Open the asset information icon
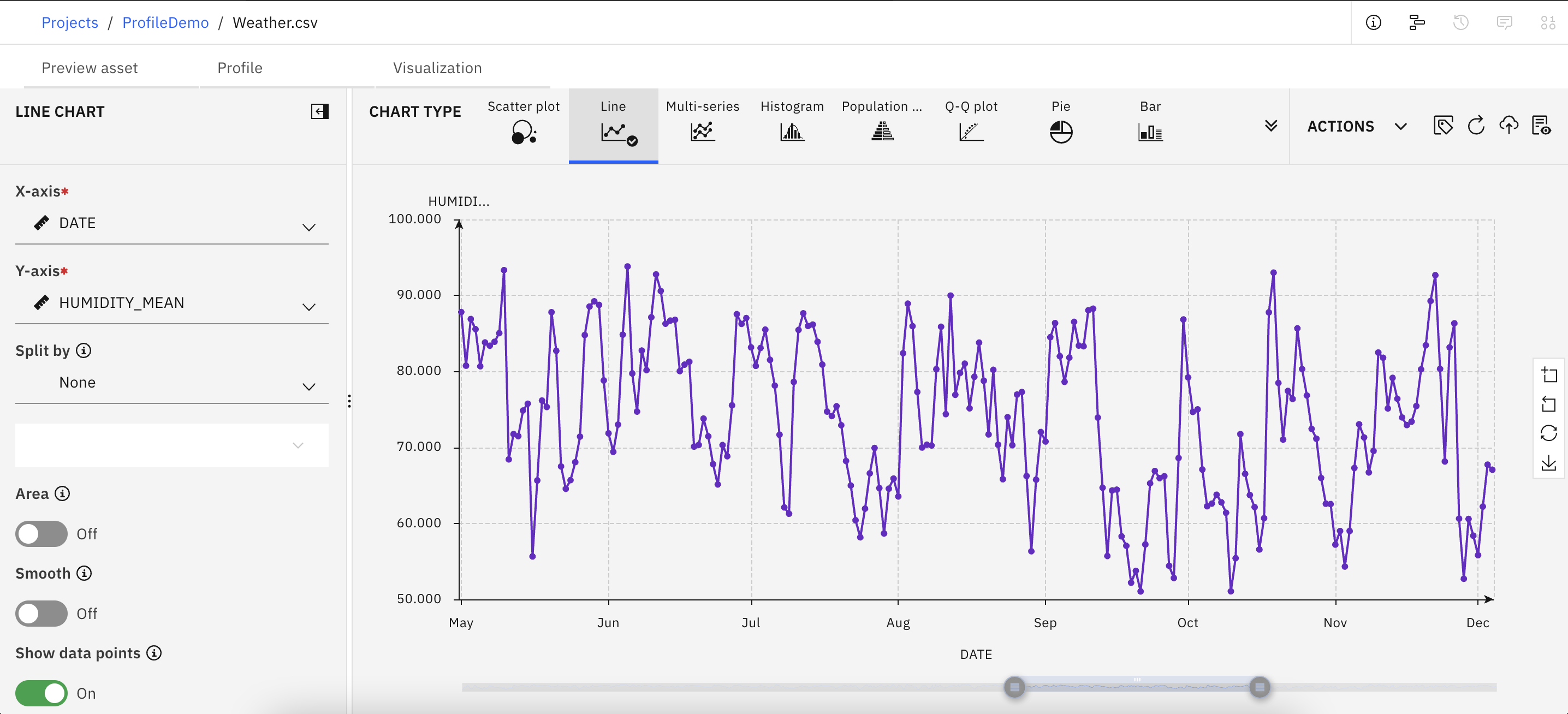The width and height of the screenshot is (1568, 714). point(1374,22)
